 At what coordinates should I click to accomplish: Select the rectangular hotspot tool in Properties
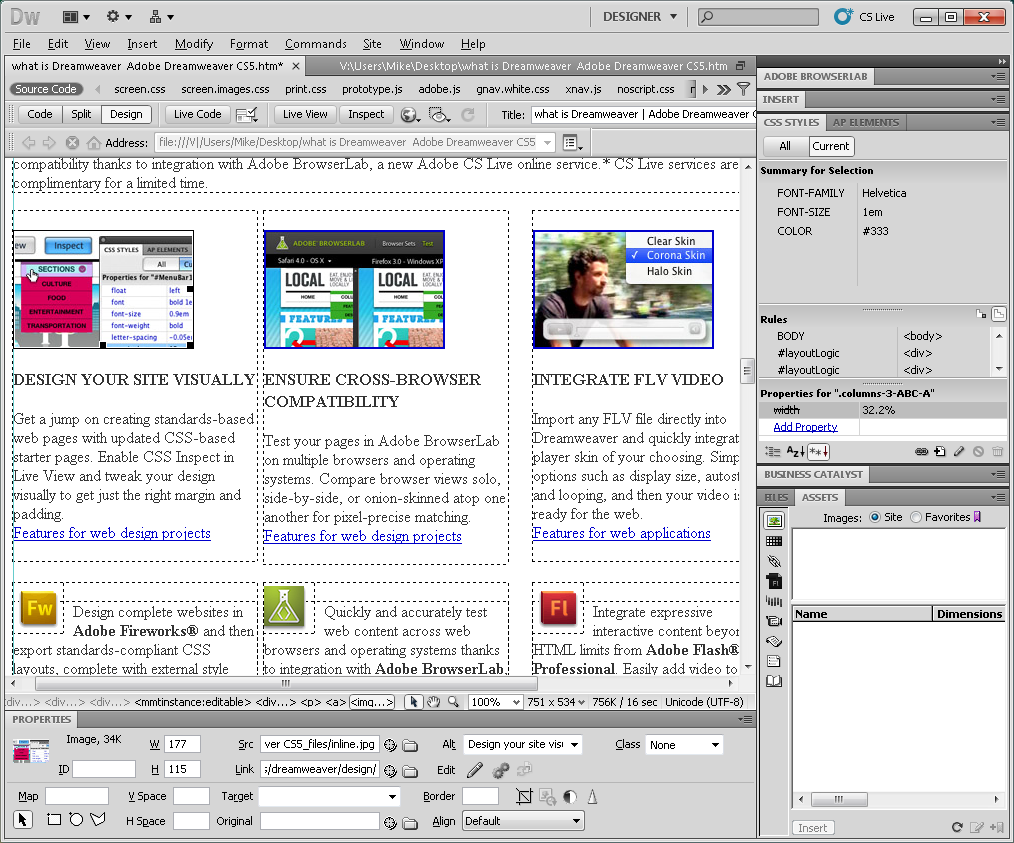[x=53, y=820]
